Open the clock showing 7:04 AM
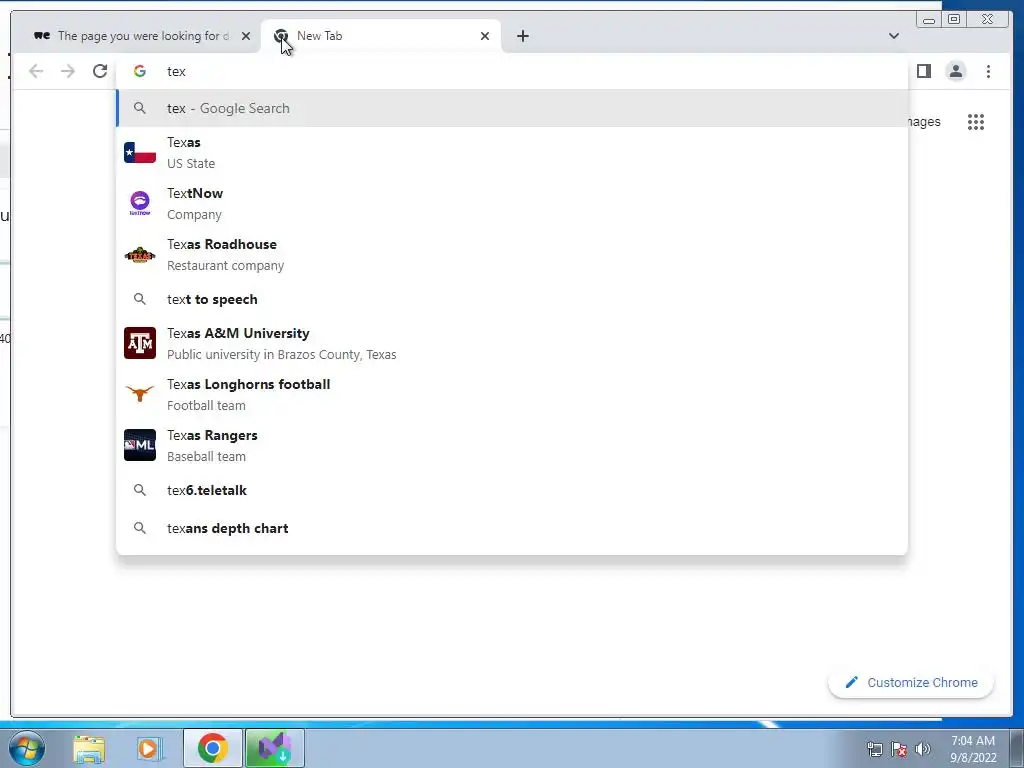This screenshot has width=1024, height=768. tap(973, 749)
